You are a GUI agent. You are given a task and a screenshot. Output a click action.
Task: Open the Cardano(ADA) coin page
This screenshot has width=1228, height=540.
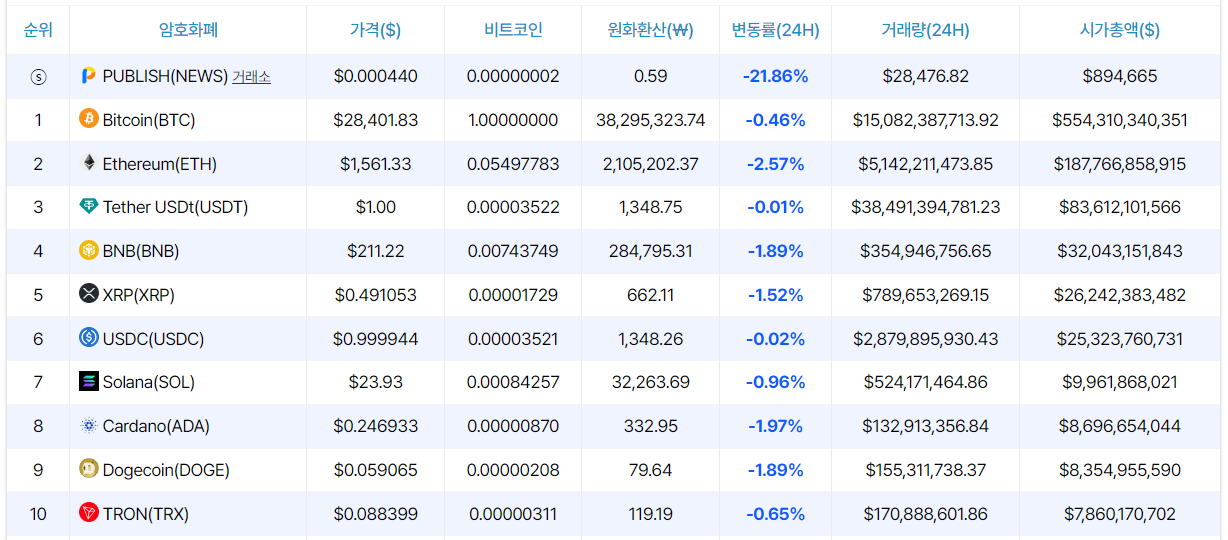point(155,426)
